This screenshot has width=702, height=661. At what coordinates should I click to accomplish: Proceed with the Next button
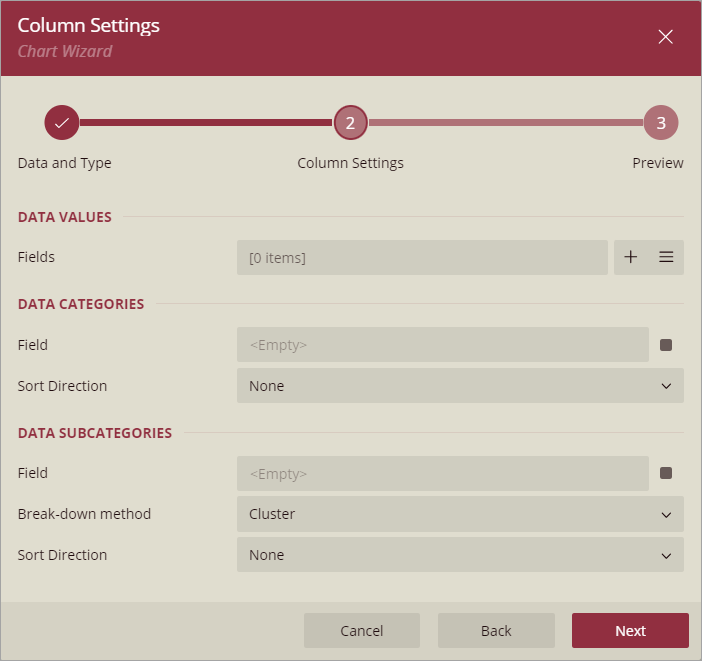tap(630, 631)
